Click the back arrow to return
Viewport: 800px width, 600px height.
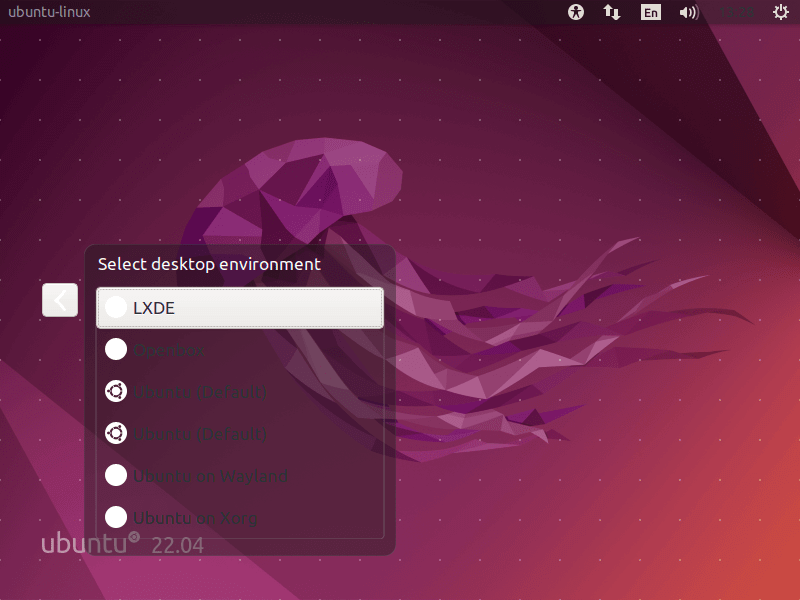point(59,300)
